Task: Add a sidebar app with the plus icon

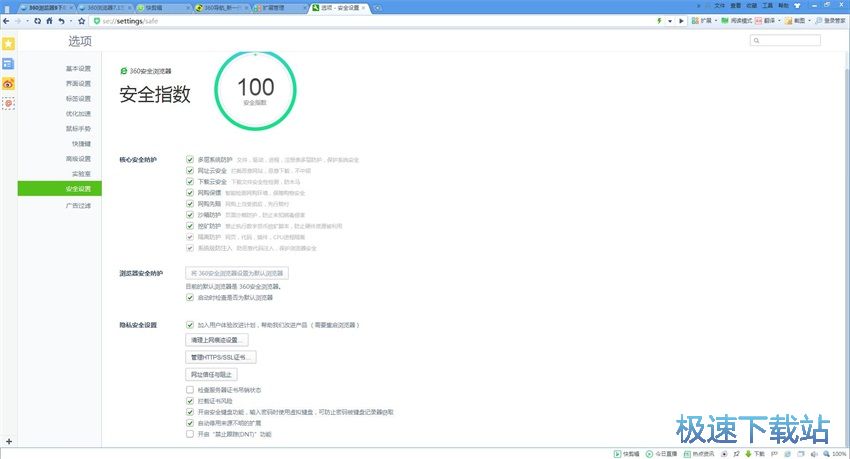Action: tap(9, 442)
